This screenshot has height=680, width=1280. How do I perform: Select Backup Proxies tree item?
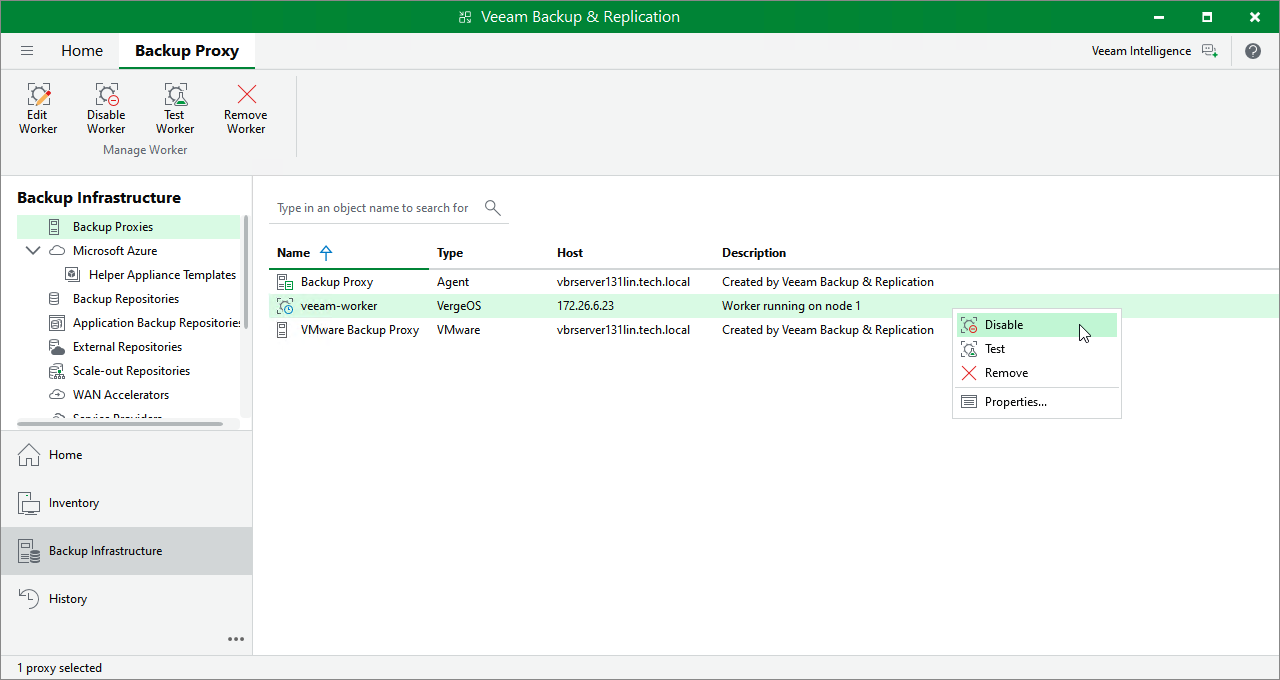coord(128,227)
